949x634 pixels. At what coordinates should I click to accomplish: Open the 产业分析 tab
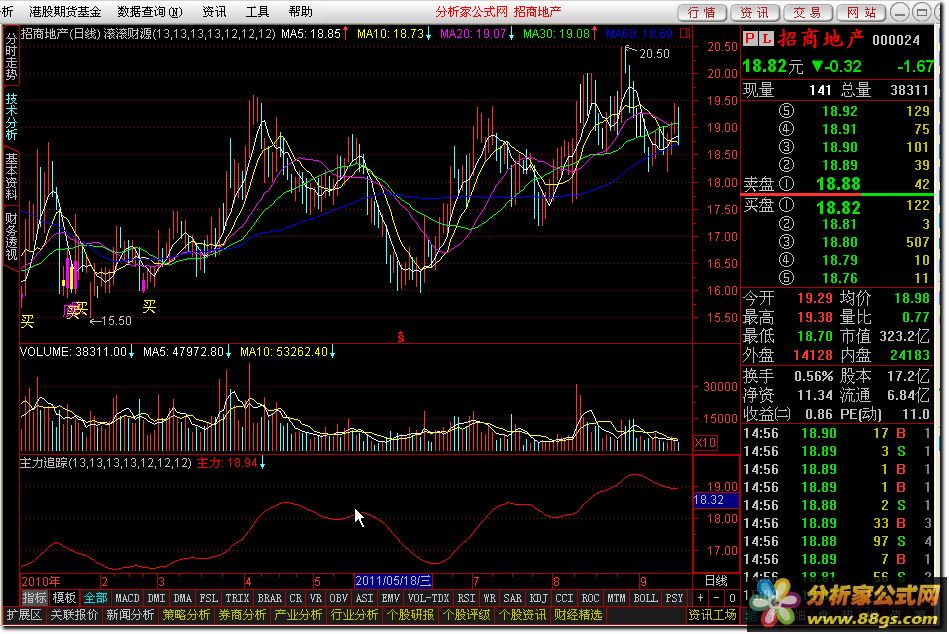pyautogui.click(x=298, y=615)
